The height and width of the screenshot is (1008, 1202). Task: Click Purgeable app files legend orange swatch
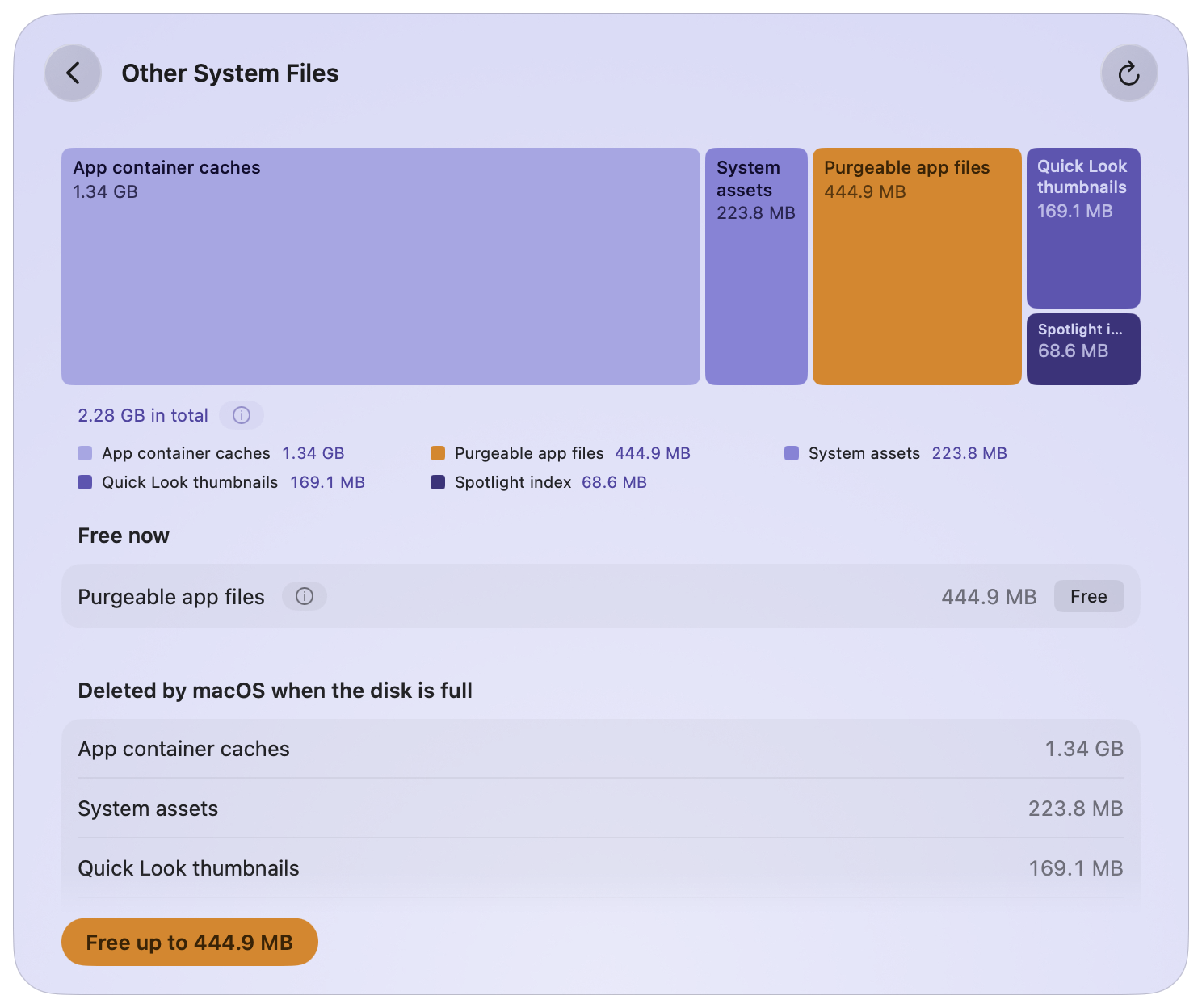point(438,453)
